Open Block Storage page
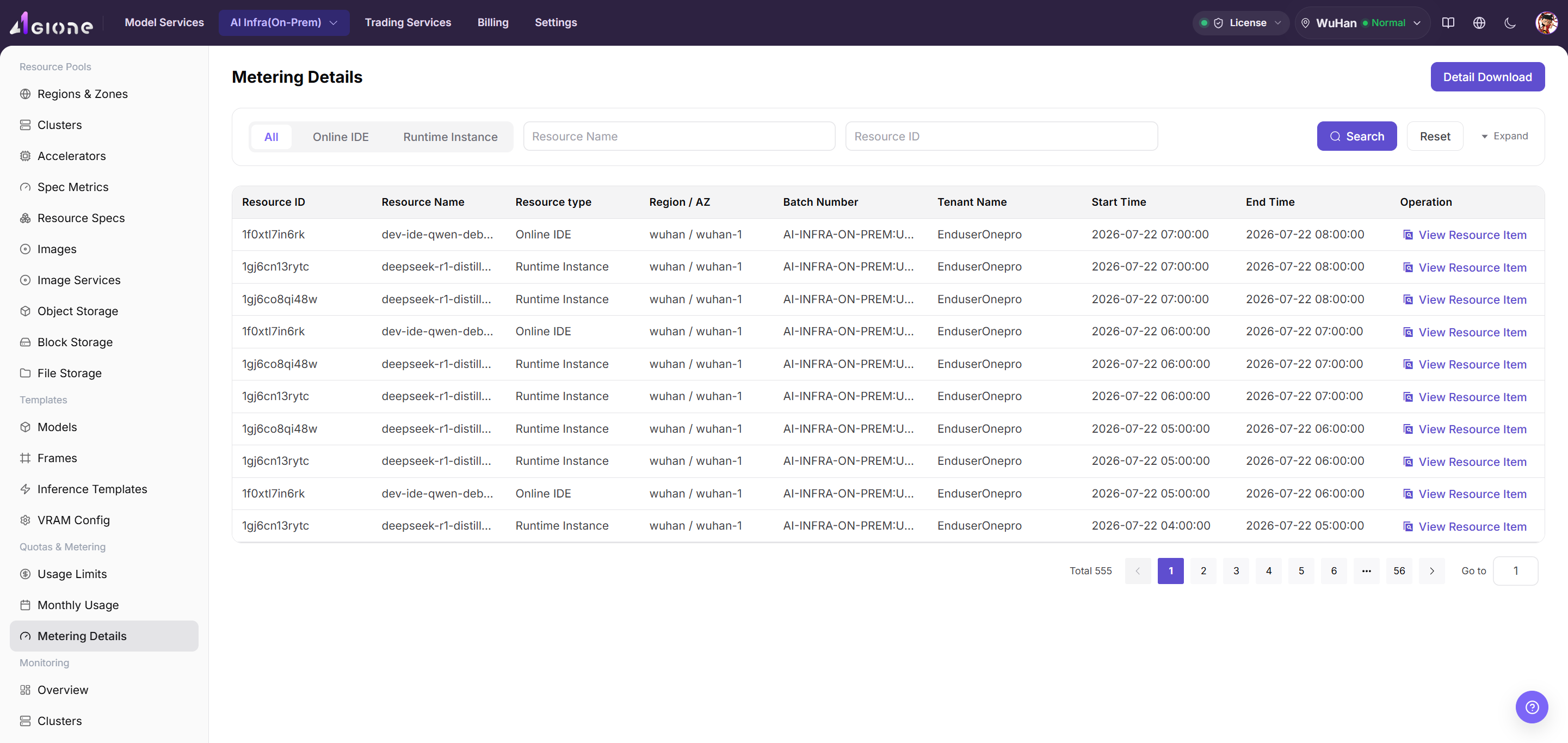 (x=104, y=342)
